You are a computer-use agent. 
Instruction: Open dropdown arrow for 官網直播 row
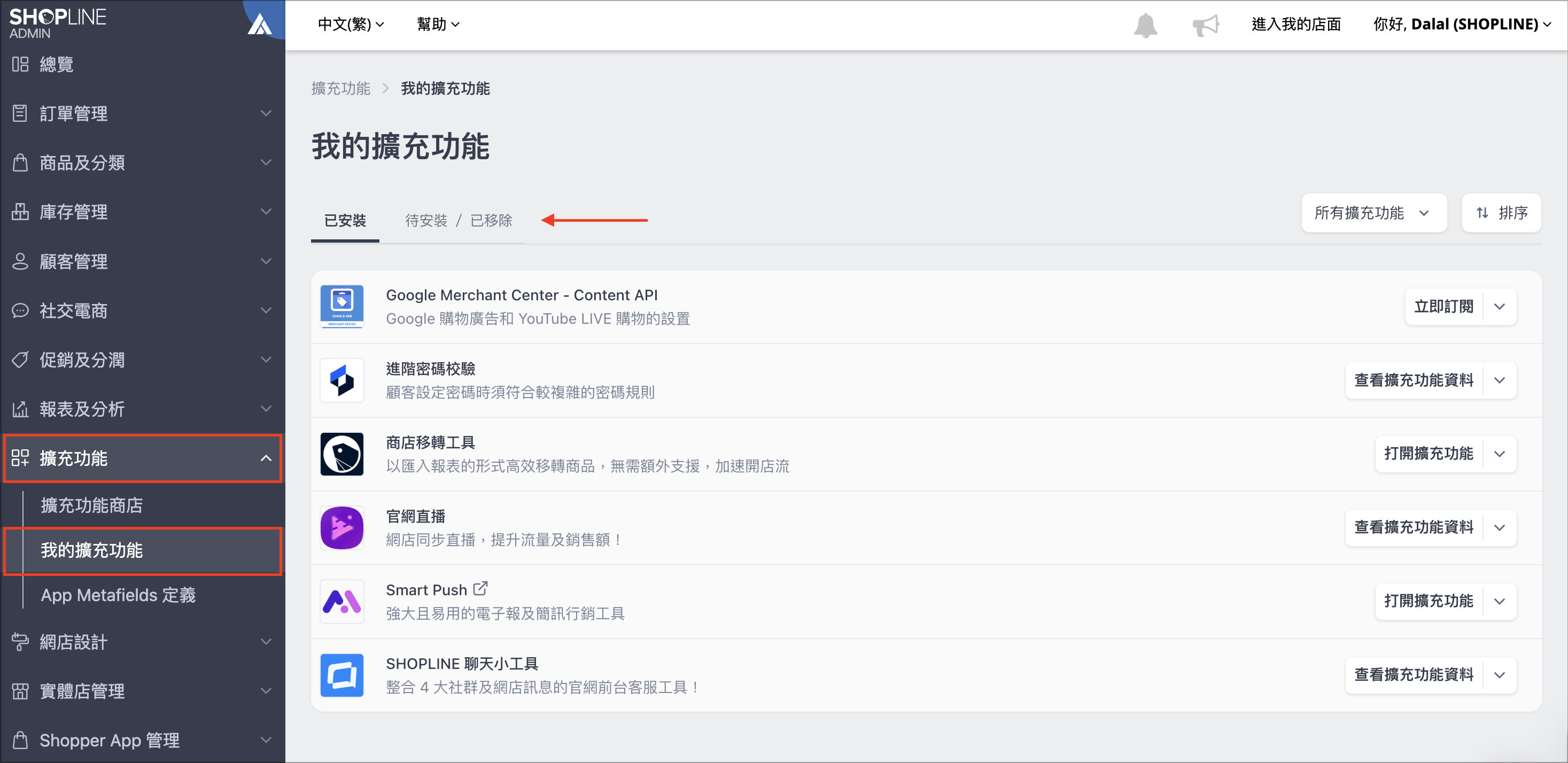(x=1499, y=527)
